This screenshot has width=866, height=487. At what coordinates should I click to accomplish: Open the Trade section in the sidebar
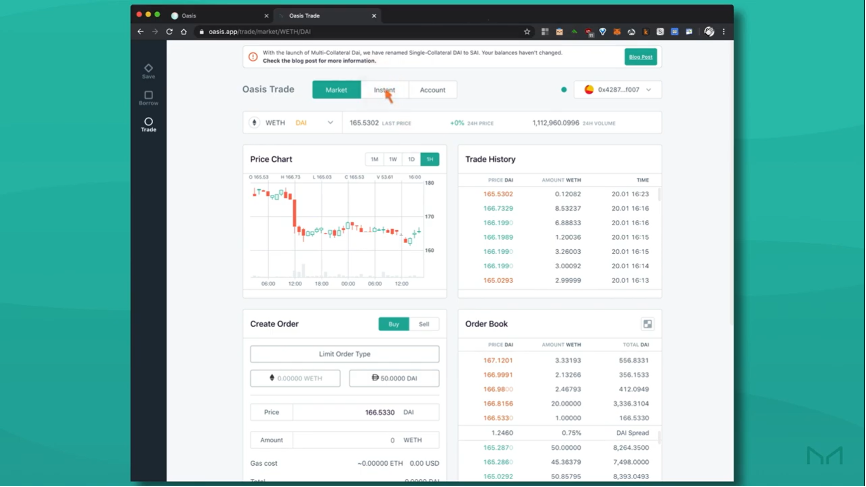[x=149, y=124]
